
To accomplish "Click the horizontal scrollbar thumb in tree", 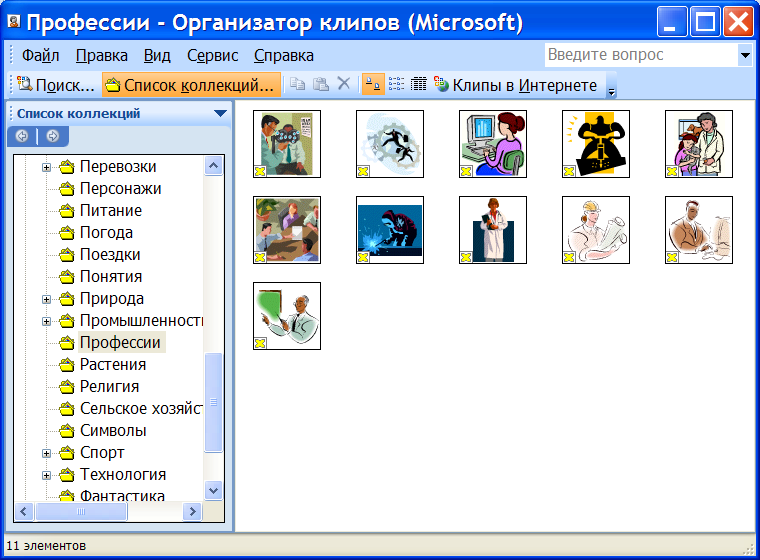I will click(81, 511).
